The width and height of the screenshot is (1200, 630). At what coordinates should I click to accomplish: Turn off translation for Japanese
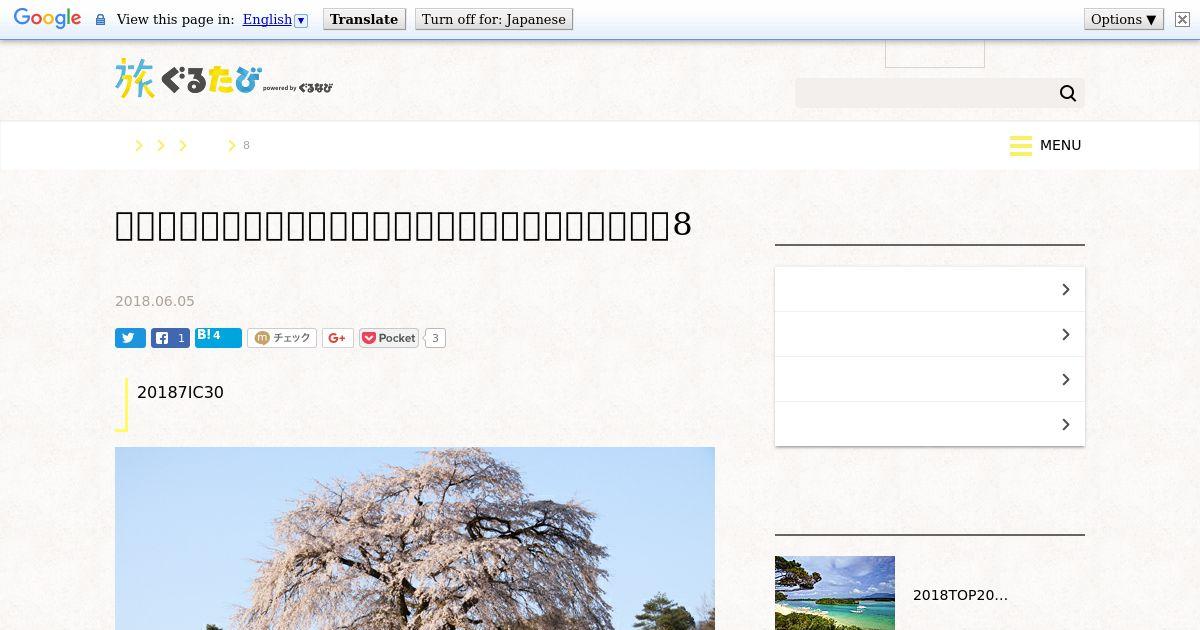(494, 19)
